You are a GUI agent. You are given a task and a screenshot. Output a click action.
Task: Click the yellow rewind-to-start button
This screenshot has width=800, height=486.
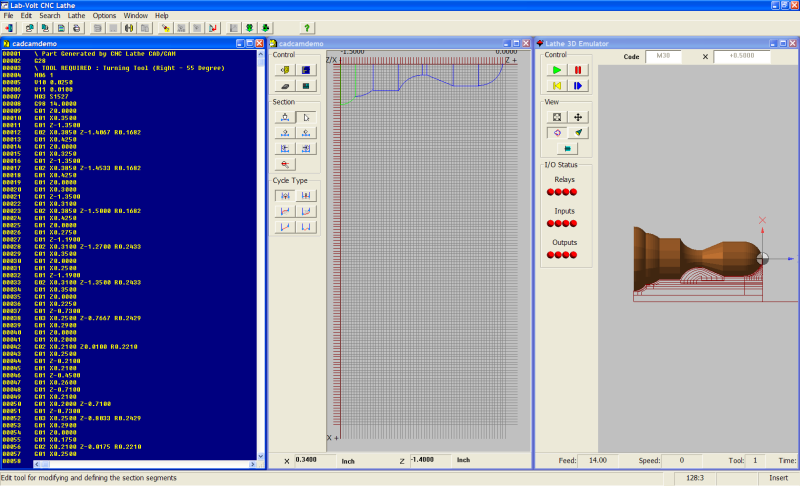coord(557,86)
